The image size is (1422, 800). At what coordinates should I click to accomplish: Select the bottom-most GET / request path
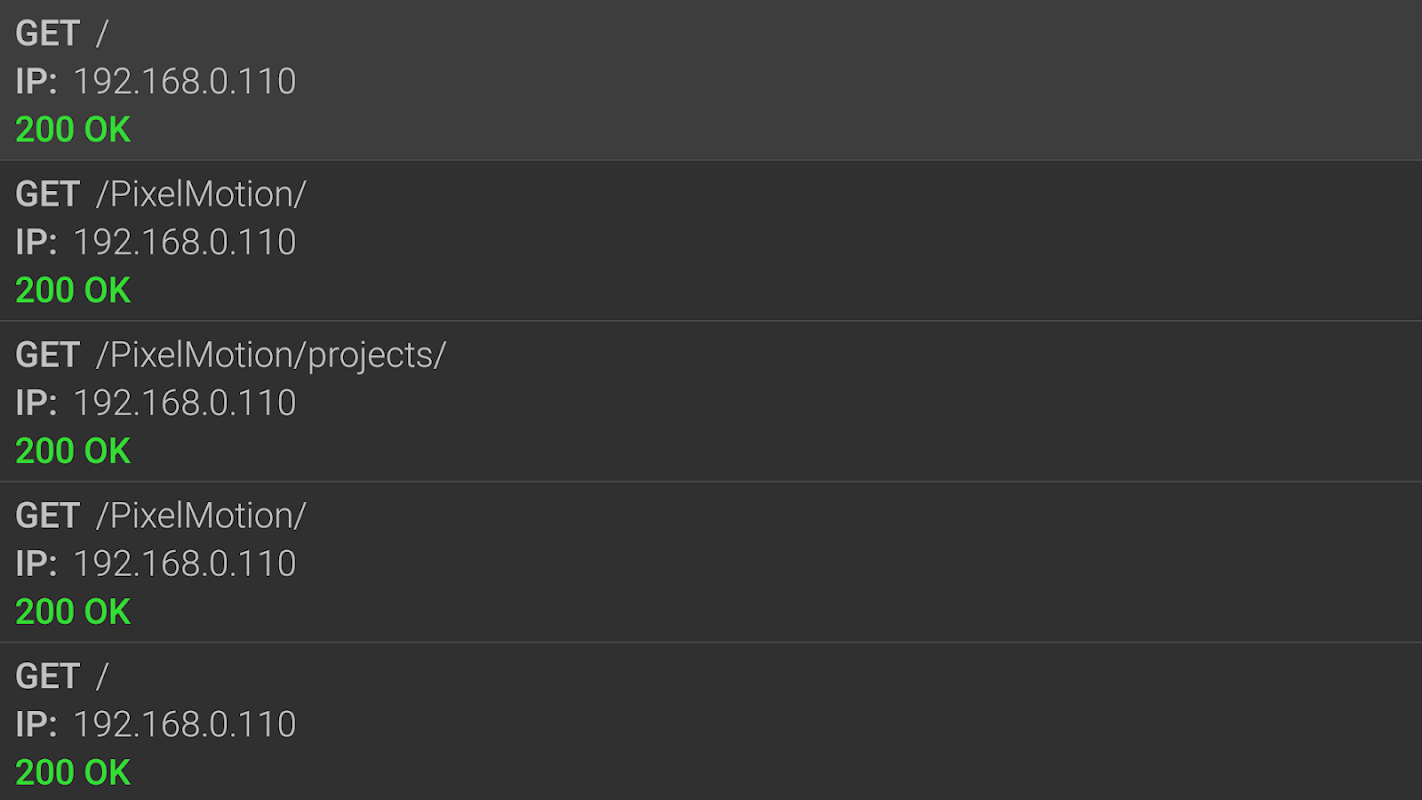pyautogui.click(x=101, y=677)
